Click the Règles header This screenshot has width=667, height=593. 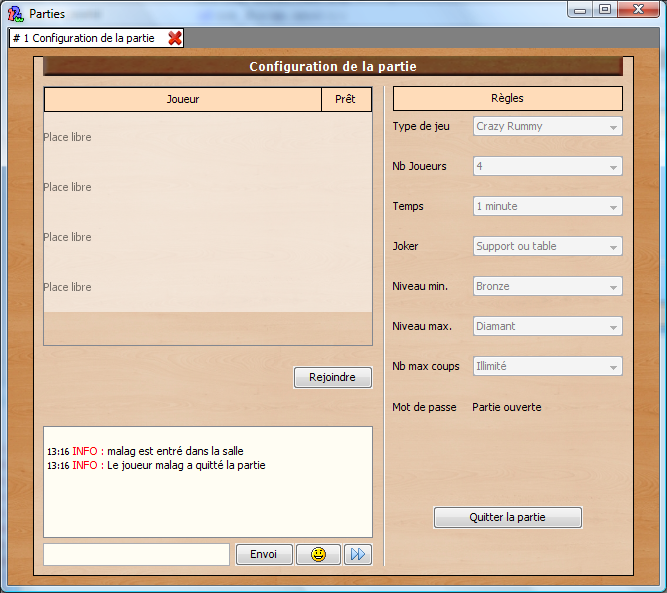[507, 99]
